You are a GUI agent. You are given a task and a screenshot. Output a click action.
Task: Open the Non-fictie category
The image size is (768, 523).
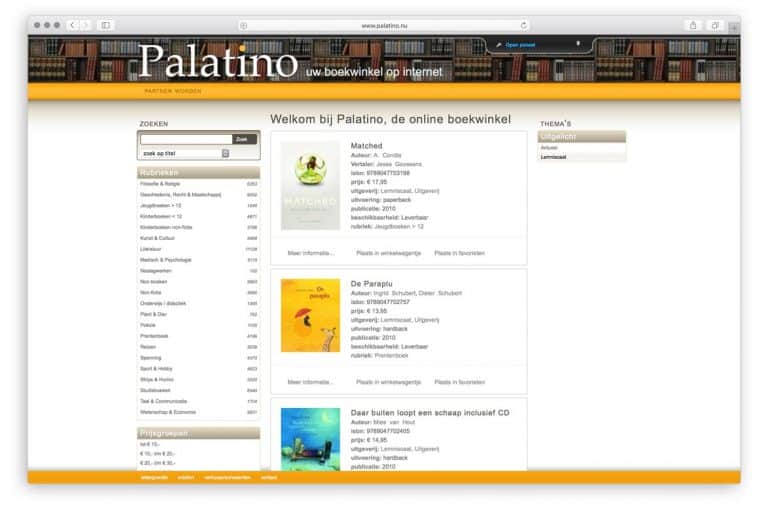[x=150, y=292]
